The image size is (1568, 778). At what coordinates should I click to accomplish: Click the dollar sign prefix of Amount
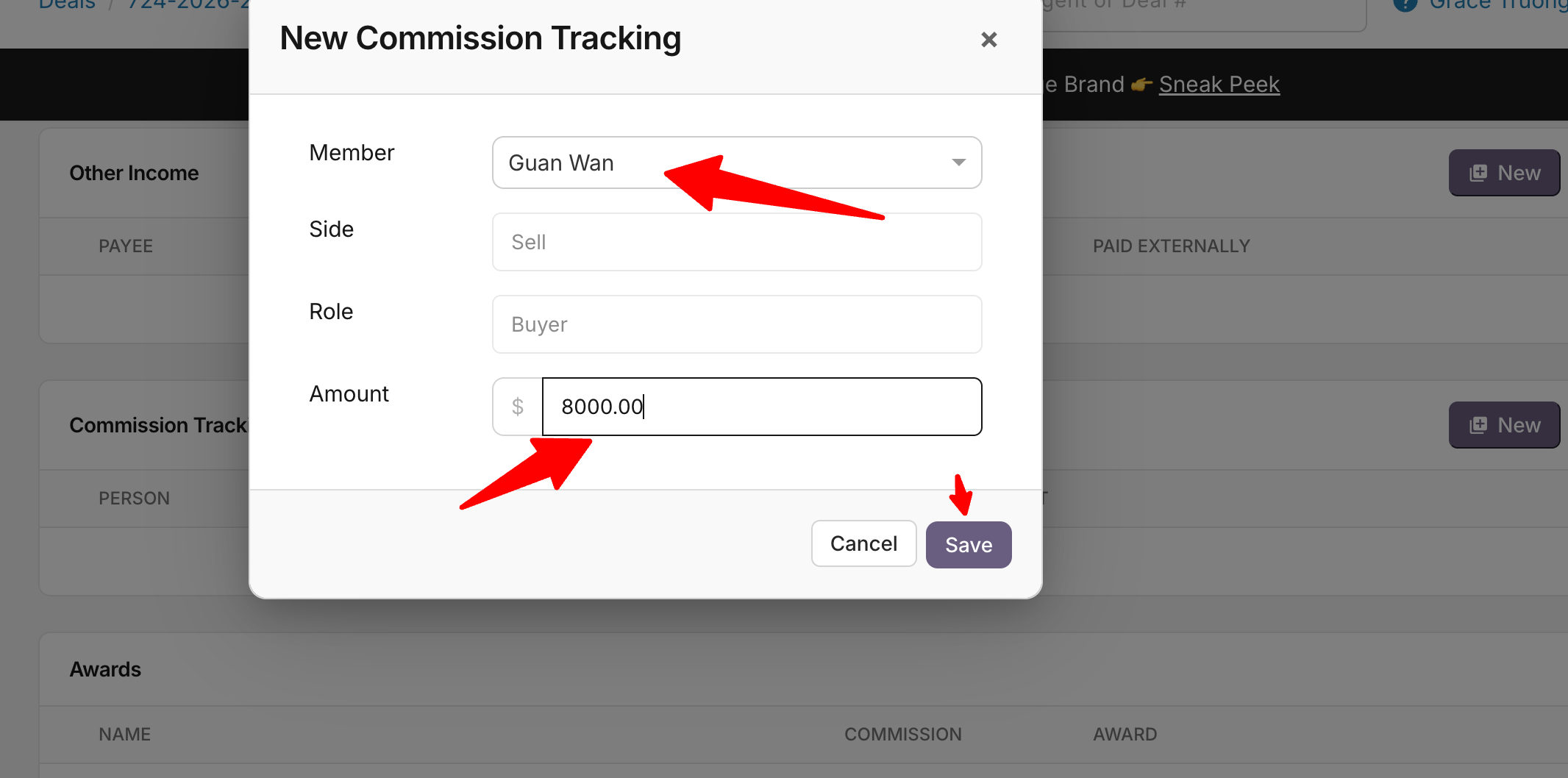[518, 407]
